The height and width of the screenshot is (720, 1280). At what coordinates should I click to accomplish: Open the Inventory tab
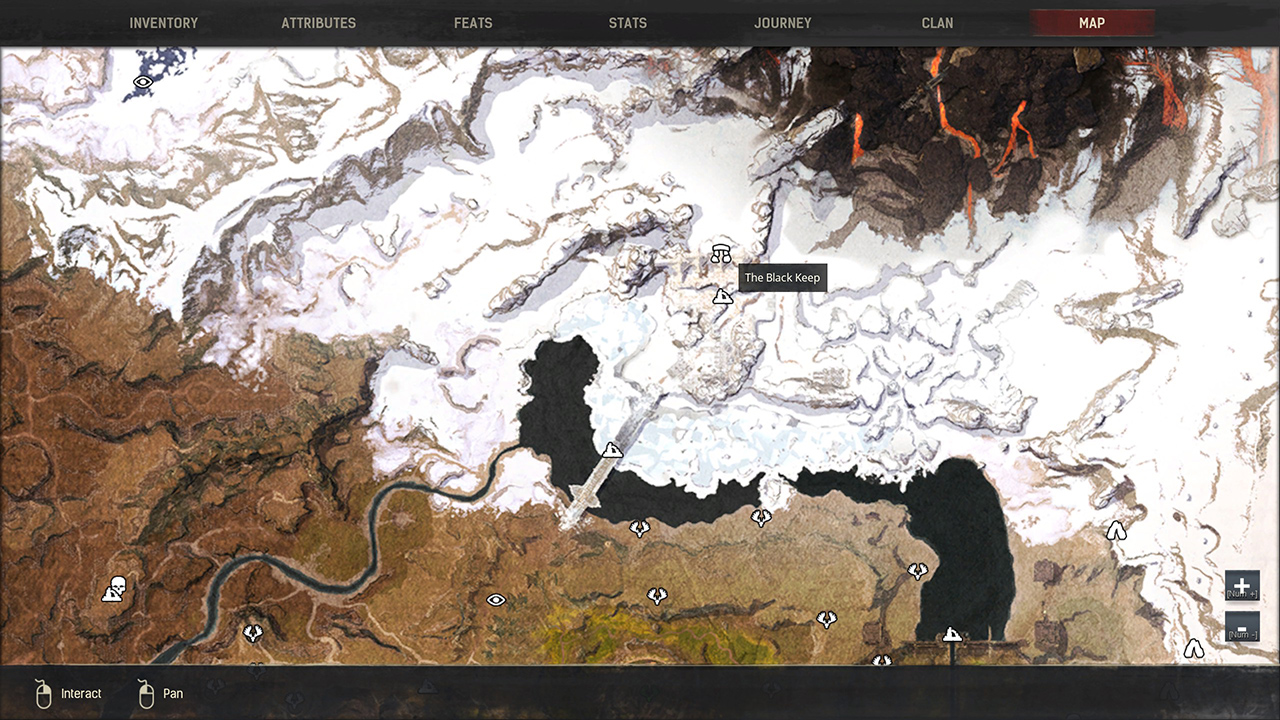click(x=164, y=23)
